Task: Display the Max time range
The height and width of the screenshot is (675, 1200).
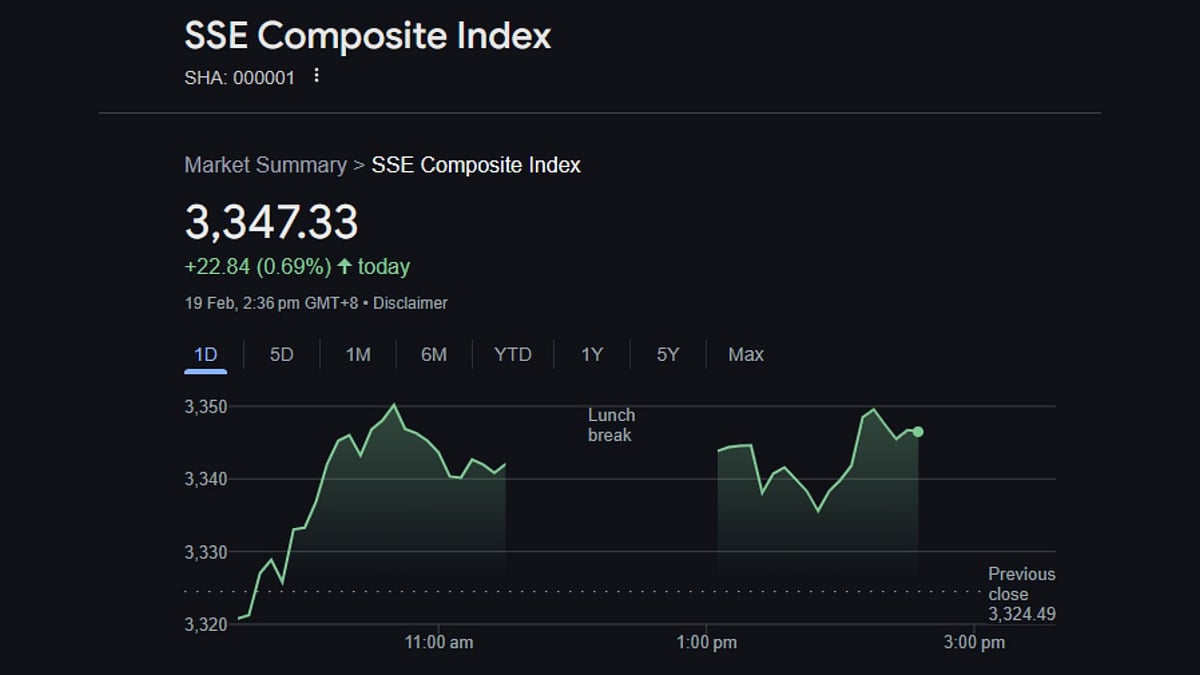Action: (745, 354)
